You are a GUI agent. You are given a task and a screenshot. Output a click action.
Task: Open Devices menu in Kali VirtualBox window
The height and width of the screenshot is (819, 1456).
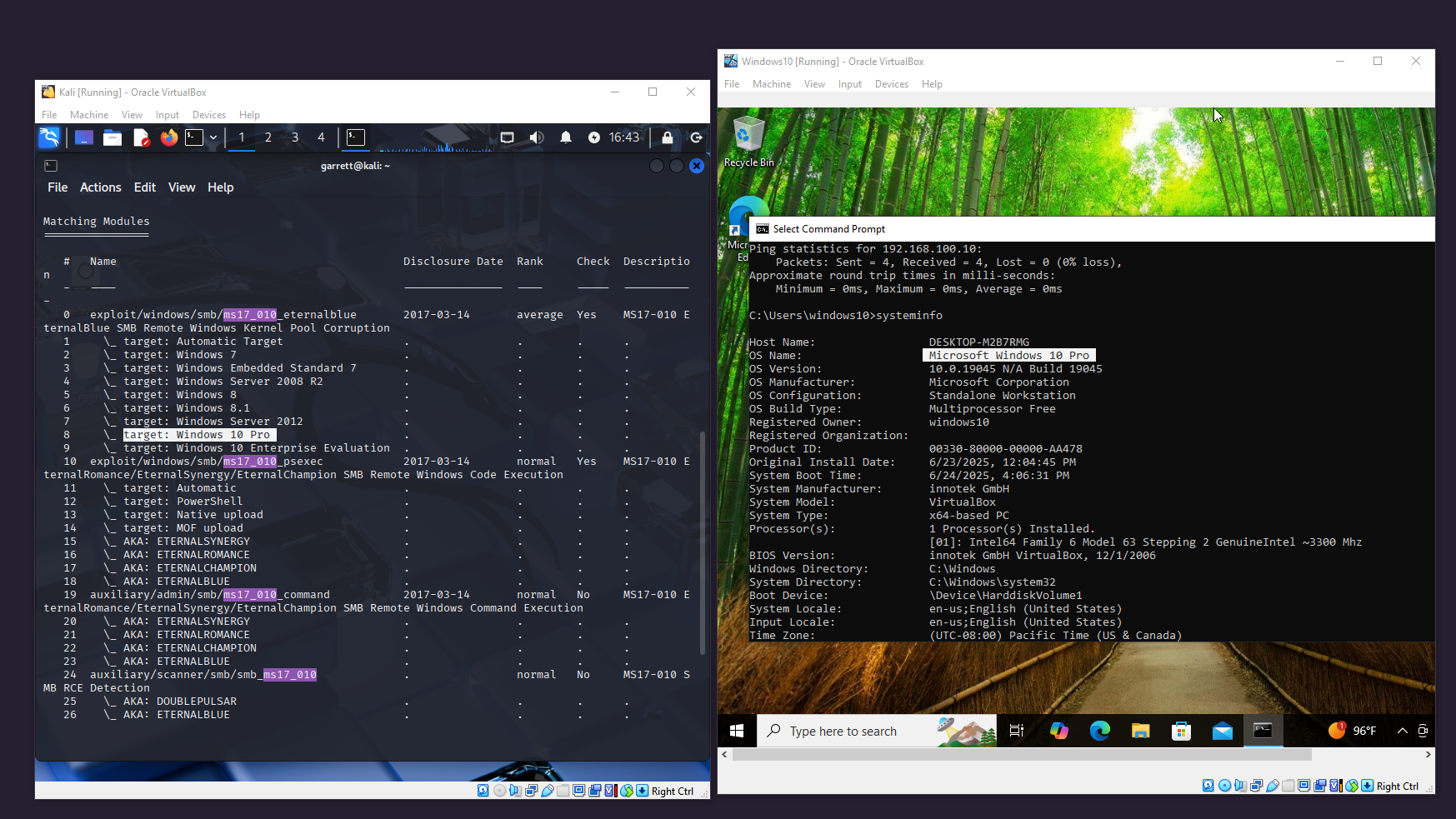pyautogui.click(x=209, y=115)
